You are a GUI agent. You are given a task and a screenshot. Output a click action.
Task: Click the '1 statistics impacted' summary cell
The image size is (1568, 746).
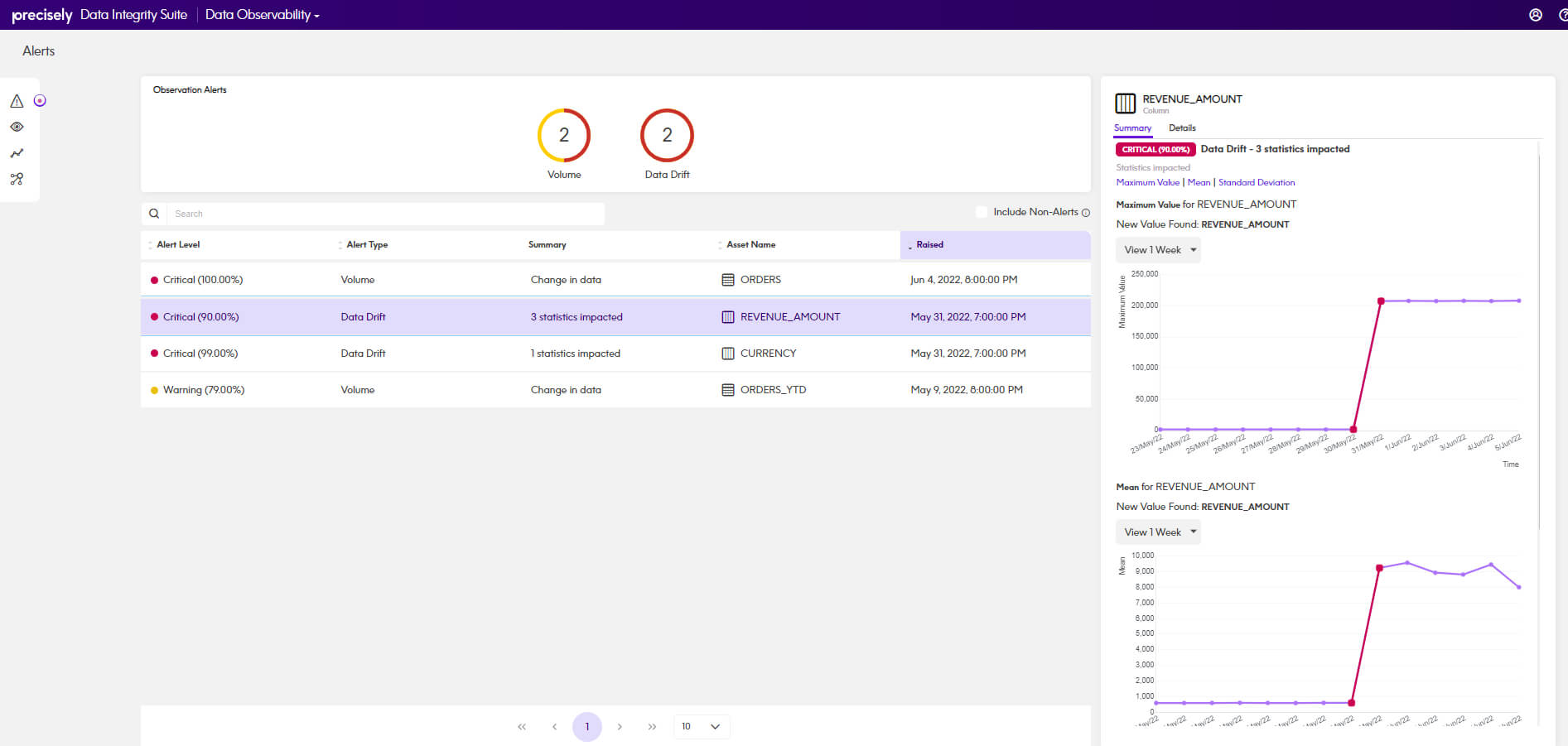pos(575,354)
